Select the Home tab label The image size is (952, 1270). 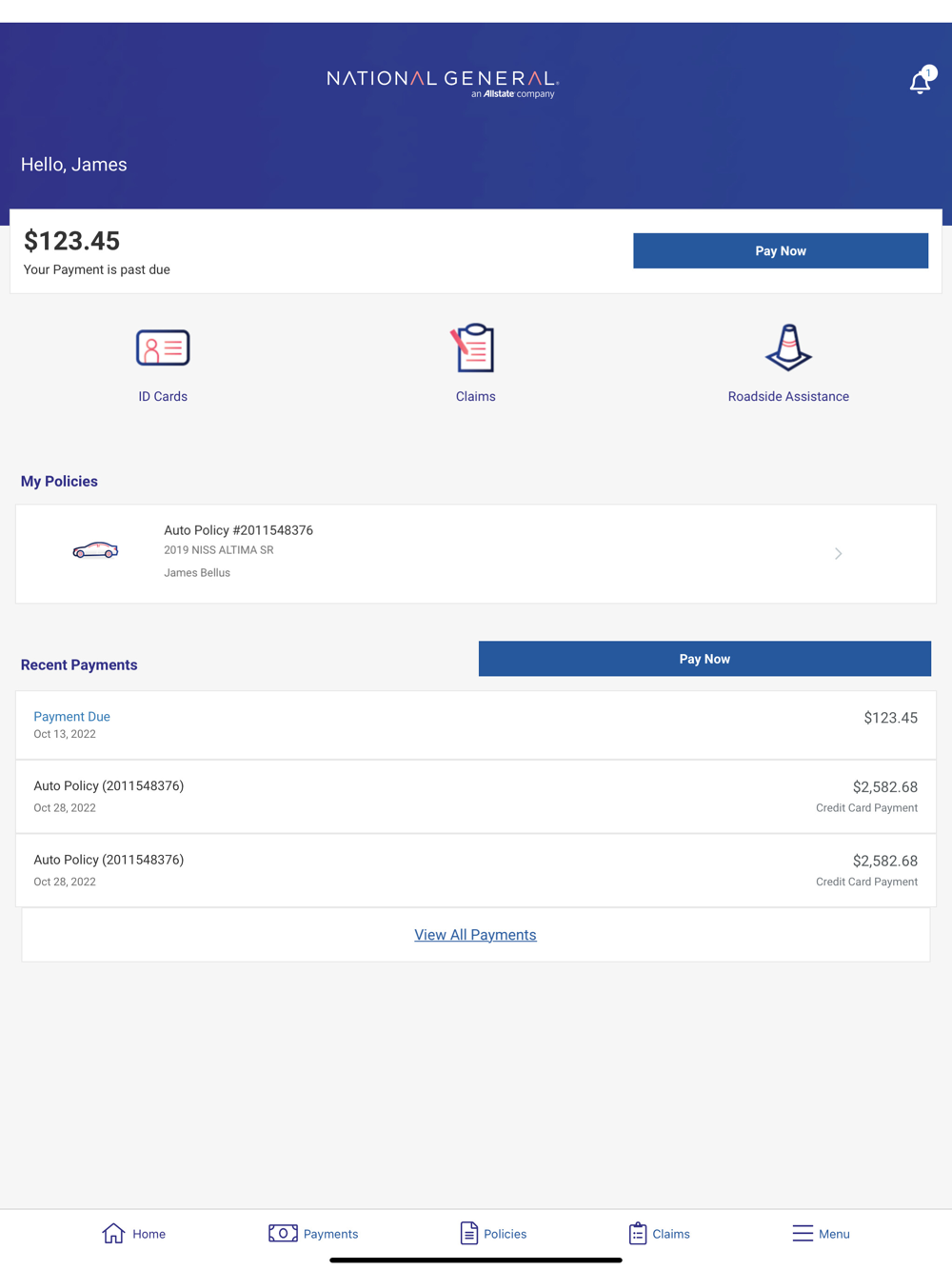tap(149, 1234)
